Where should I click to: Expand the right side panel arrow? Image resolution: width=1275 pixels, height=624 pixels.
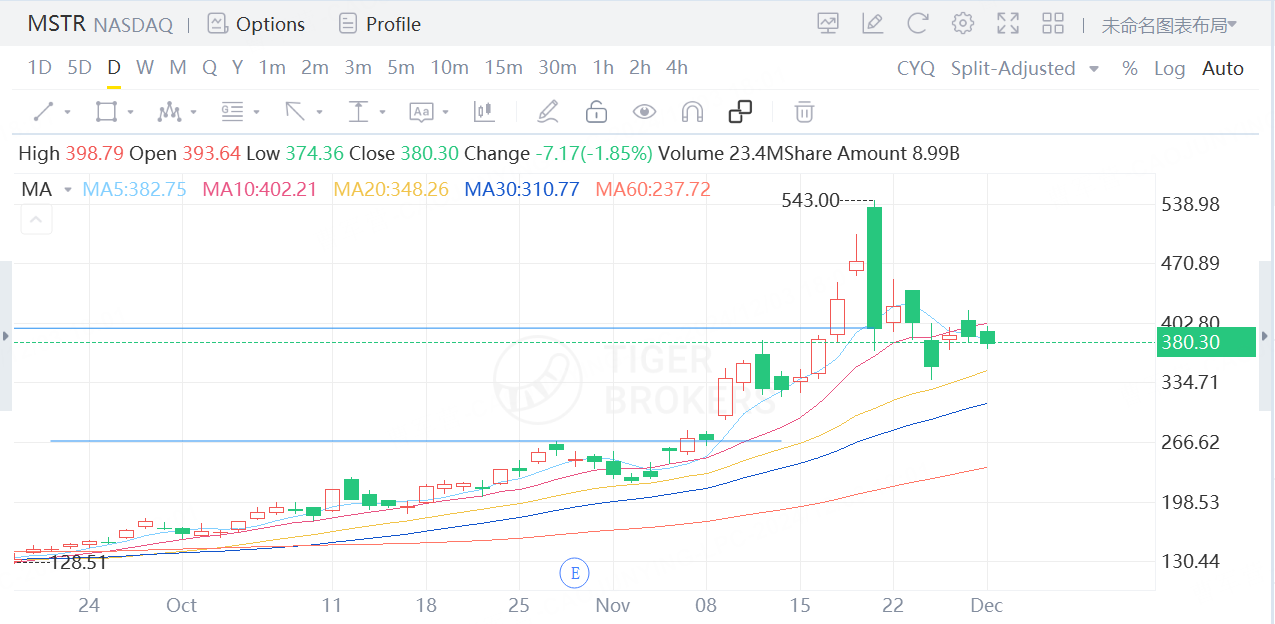1265,336
